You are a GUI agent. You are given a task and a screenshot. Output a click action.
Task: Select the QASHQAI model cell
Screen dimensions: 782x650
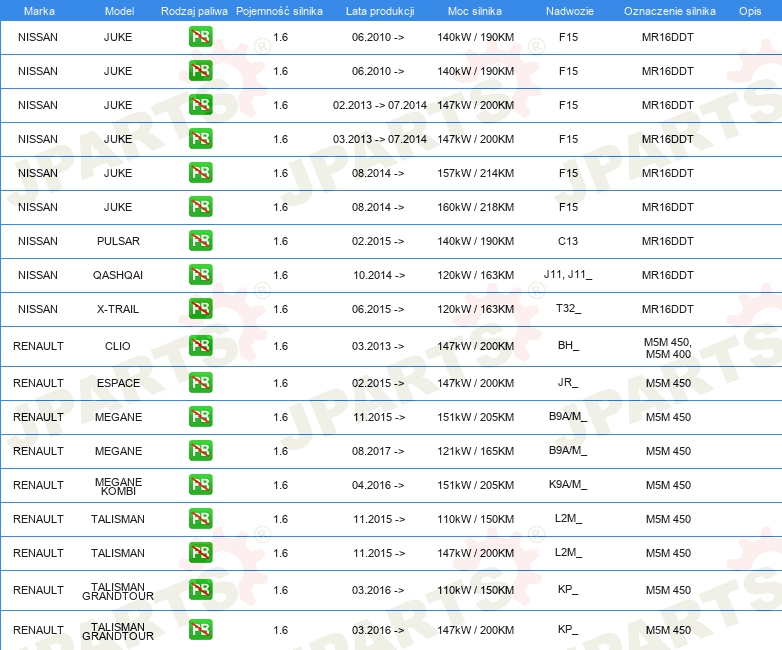tap(118, 275)
